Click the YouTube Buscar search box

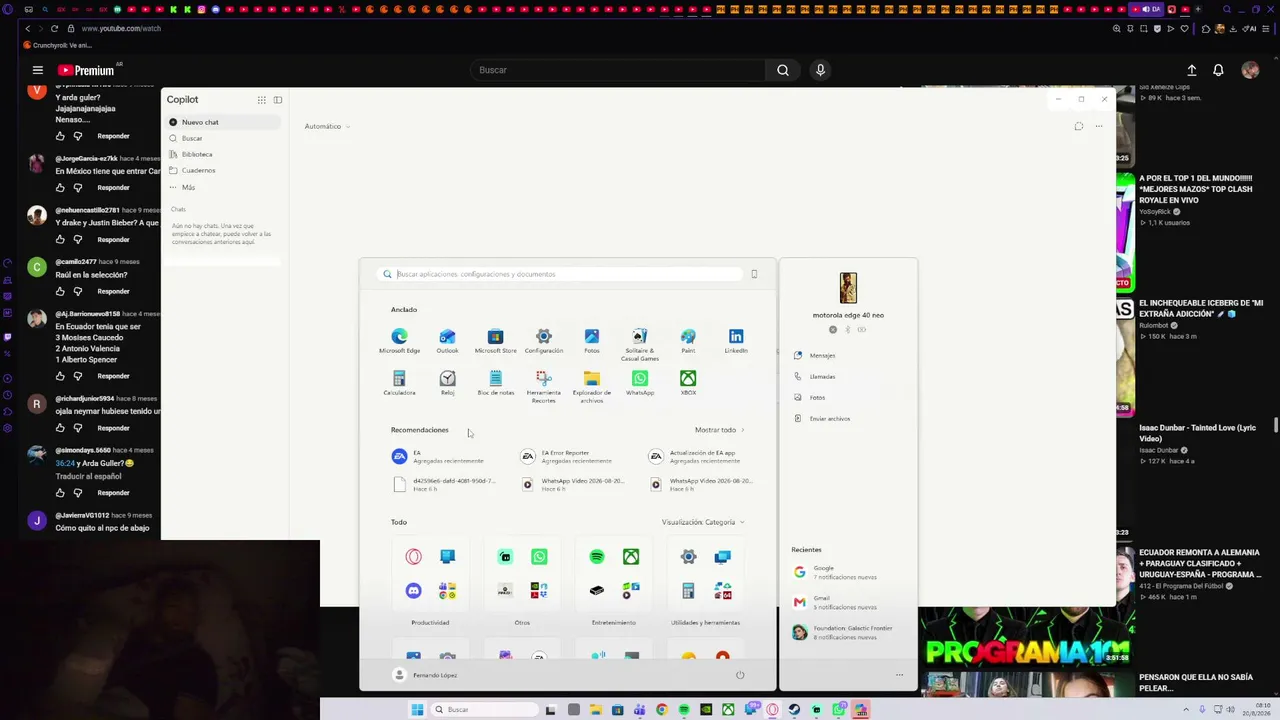(x=618, y=70)
